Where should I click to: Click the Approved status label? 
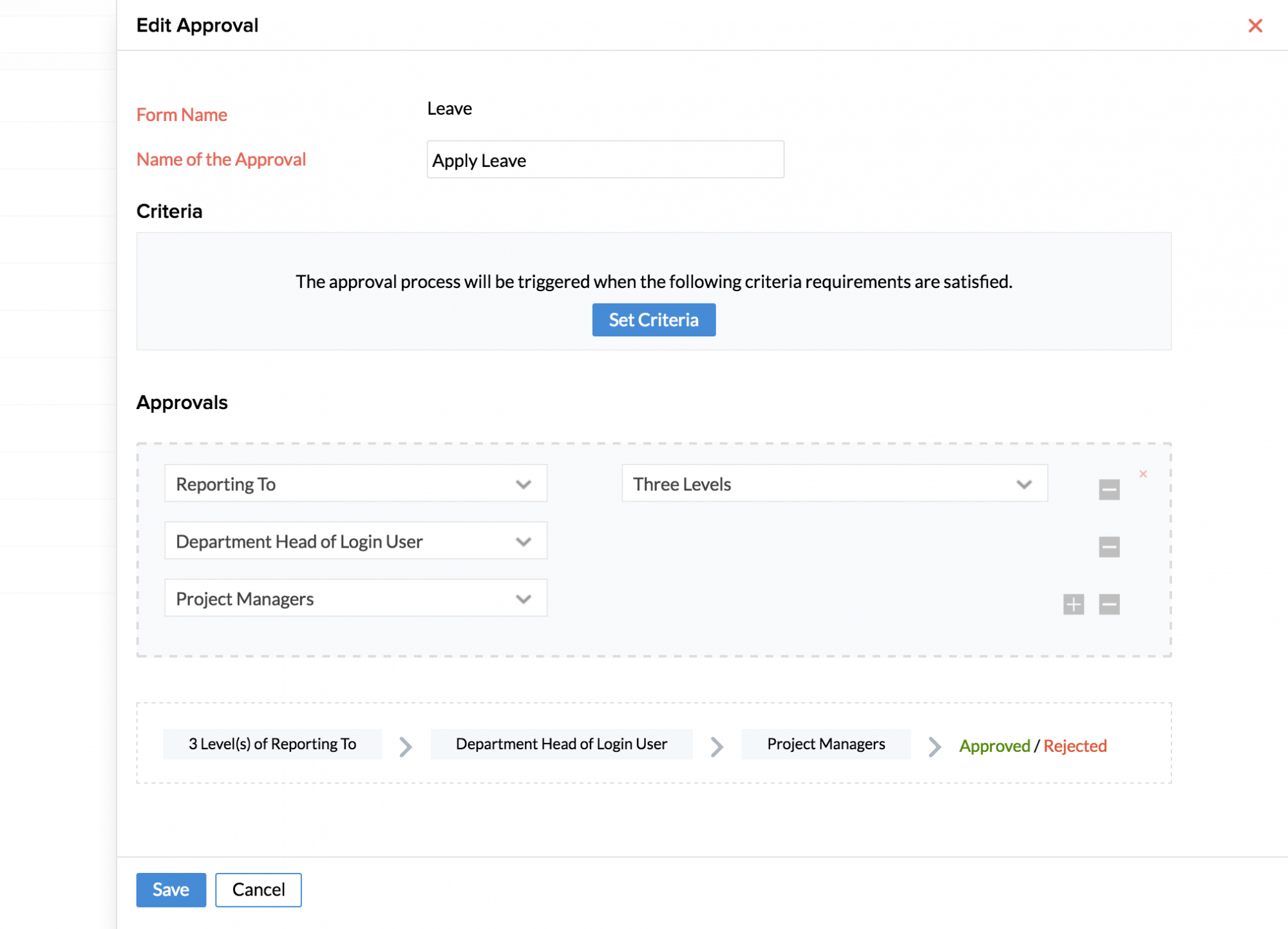pos(994,746)
